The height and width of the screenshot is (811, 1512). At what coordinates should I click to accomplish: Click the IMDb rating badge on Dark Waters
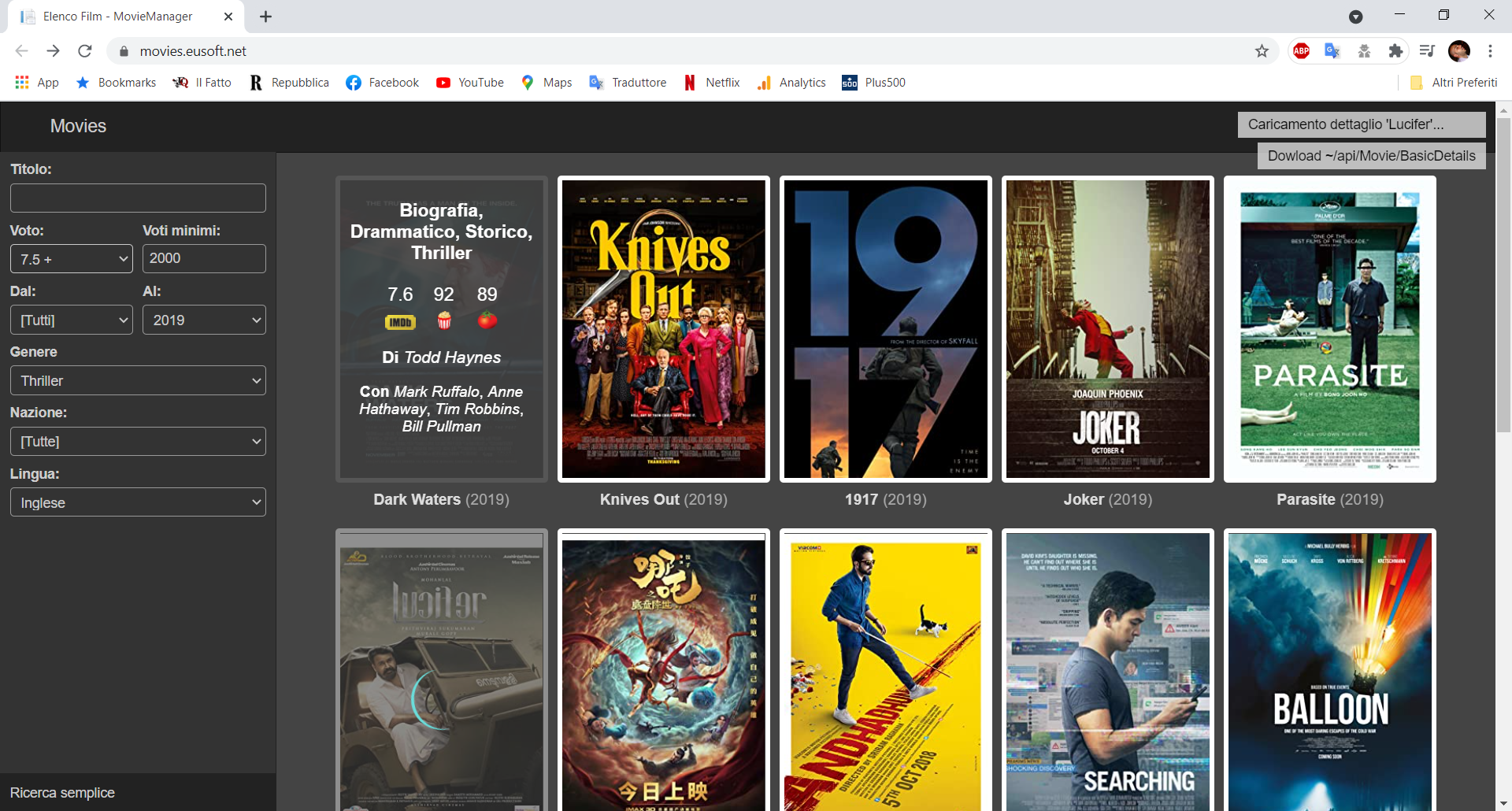400,322
